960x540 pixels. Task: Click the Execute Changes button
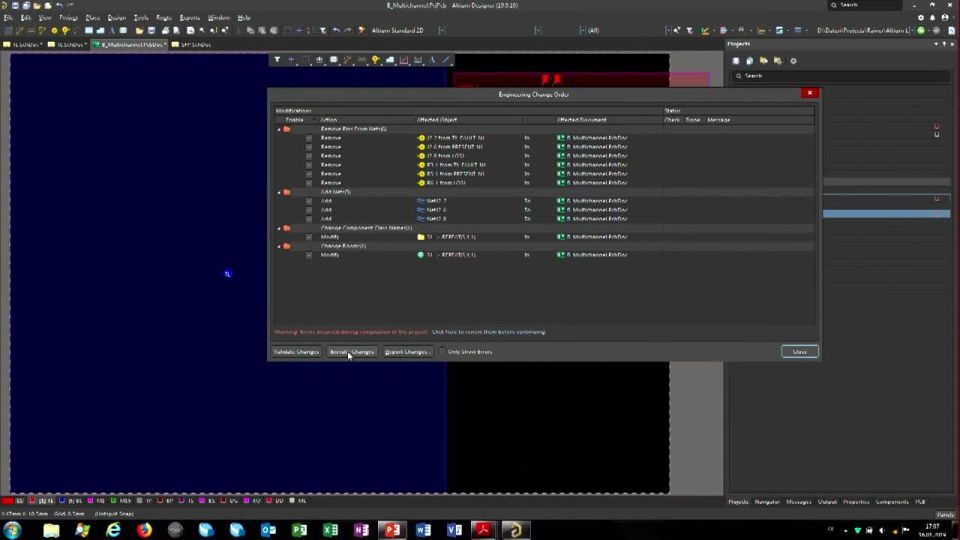coord(351,352)
